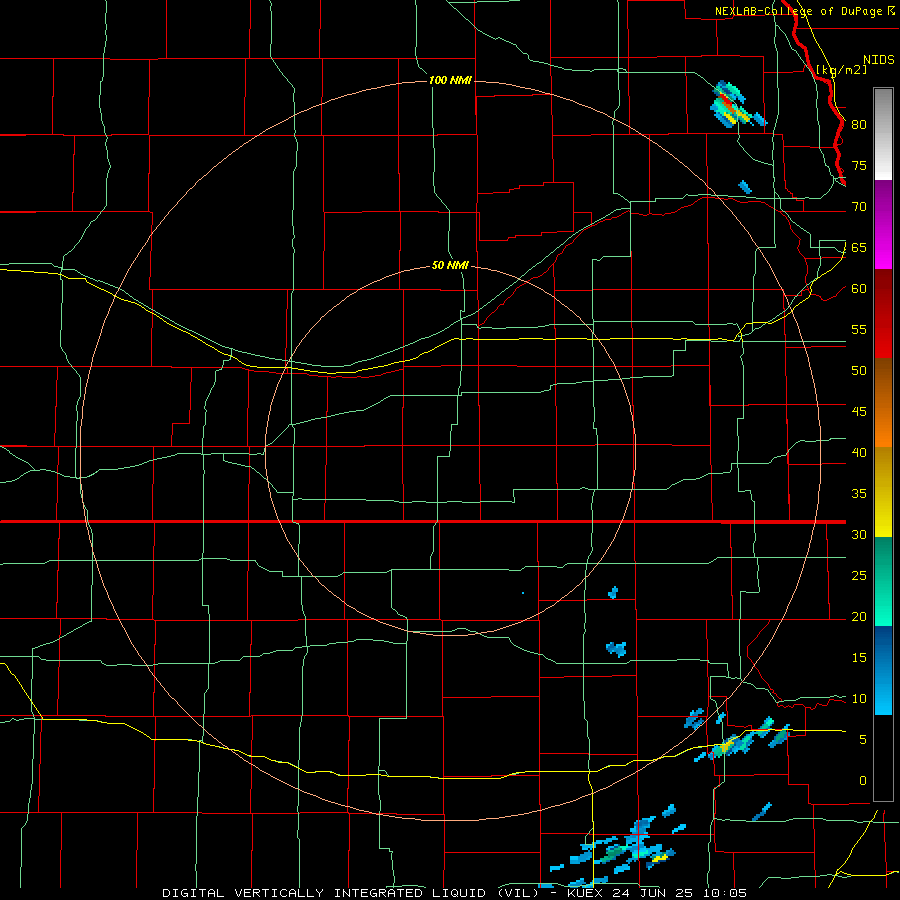Click the black bottom segment of color bar
900x900 pixels.
[883, 757]
